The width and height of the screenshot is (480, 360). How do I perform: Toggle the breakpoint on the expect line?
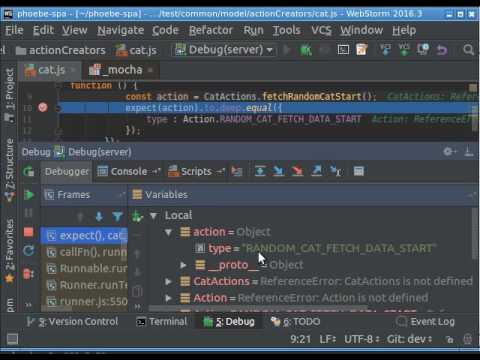coord(42,107)
